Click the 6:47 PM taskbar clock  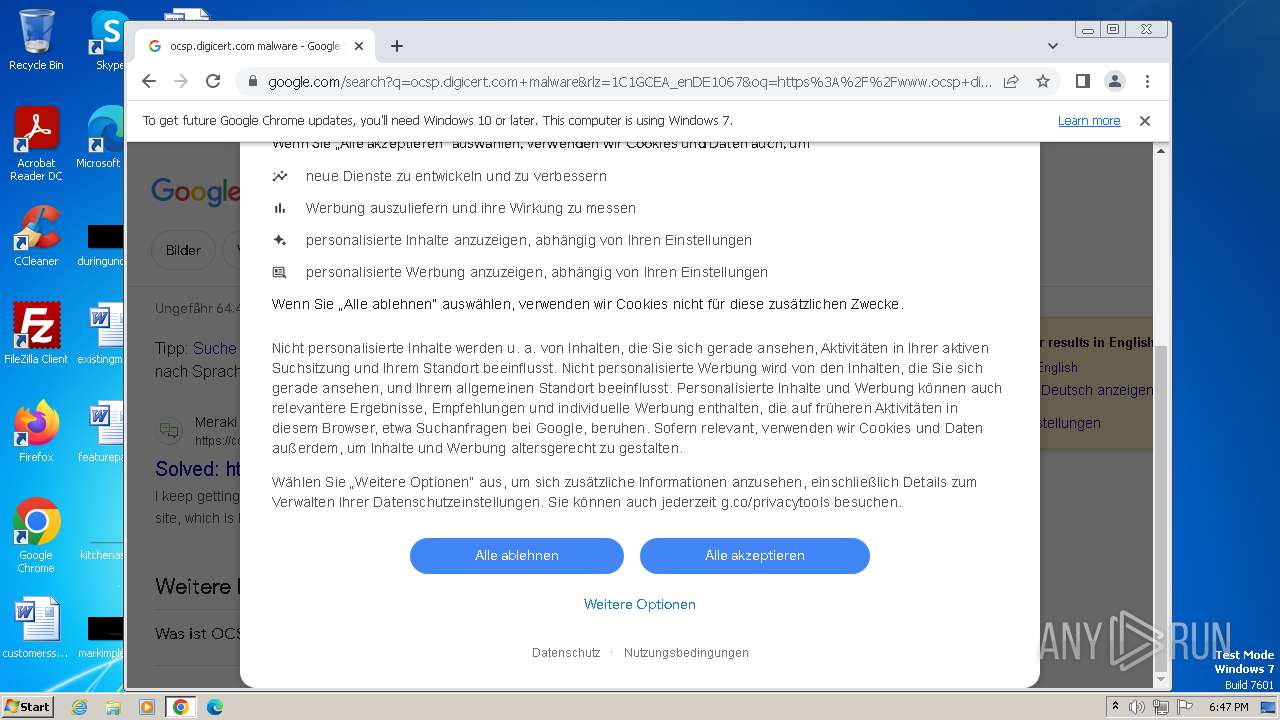[x=1228, y=707]
